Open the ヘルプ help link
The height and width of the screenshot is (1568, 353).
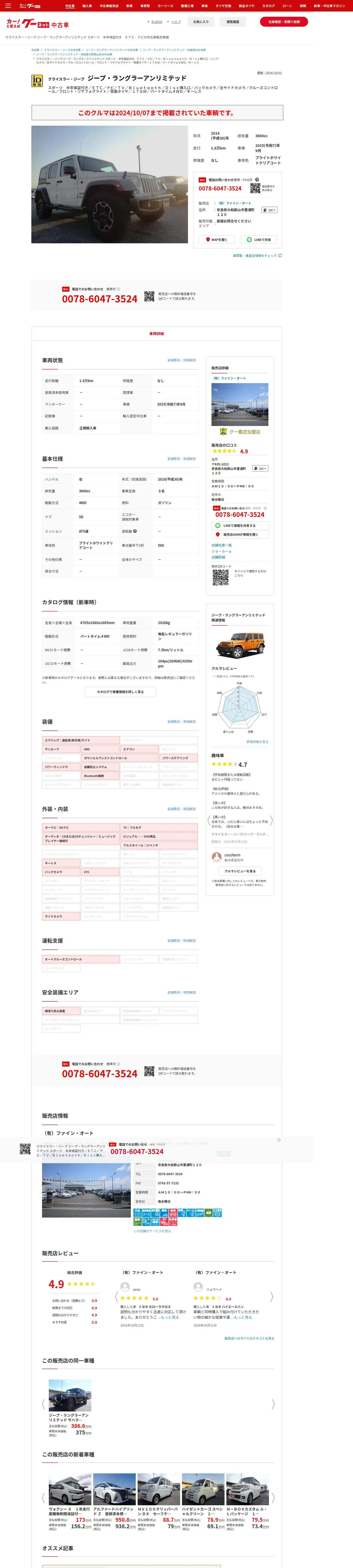(x=176, y=22)
